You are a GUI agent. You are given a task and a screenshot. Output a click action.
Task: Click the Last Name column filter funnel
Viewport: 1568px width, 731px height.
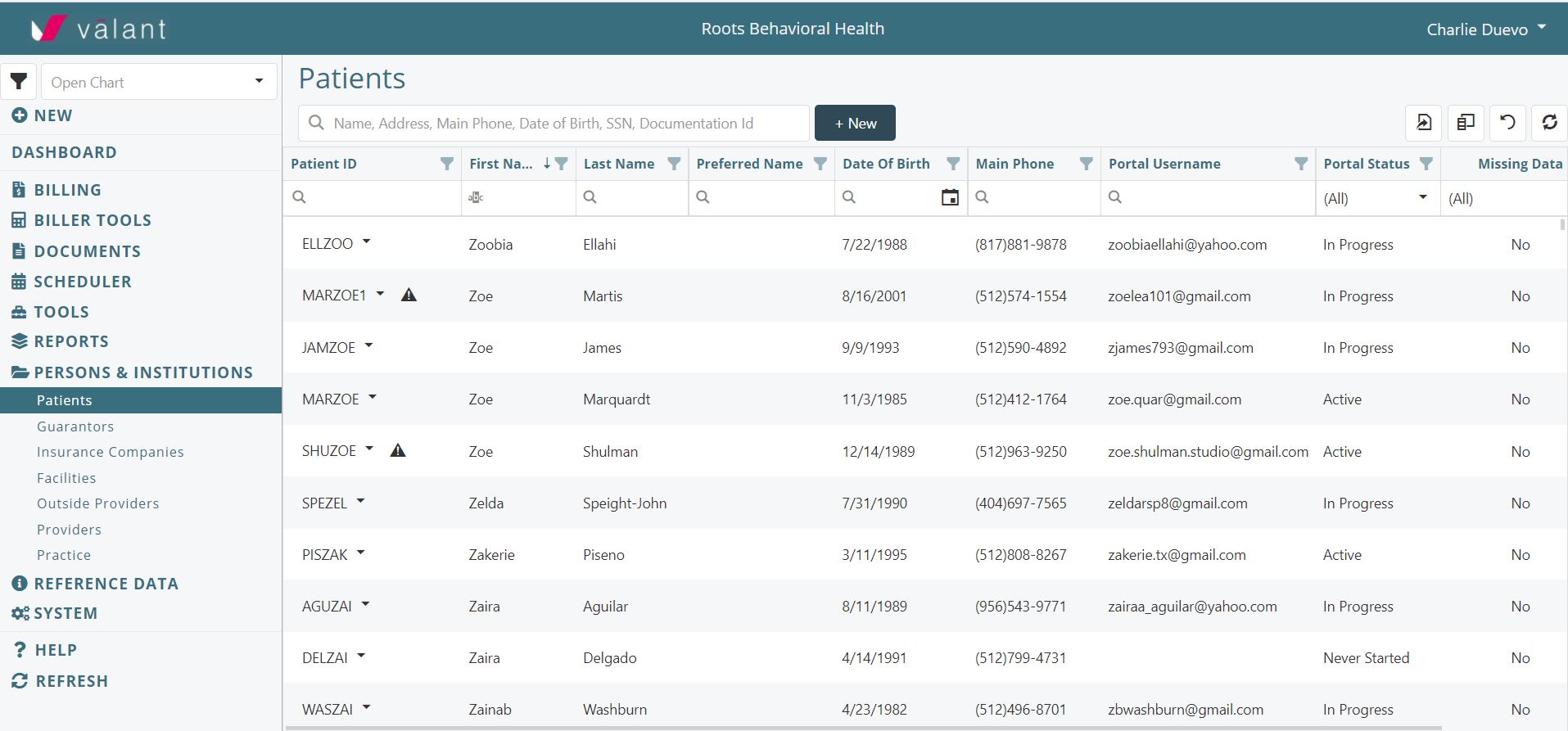(x=674, y=164)
